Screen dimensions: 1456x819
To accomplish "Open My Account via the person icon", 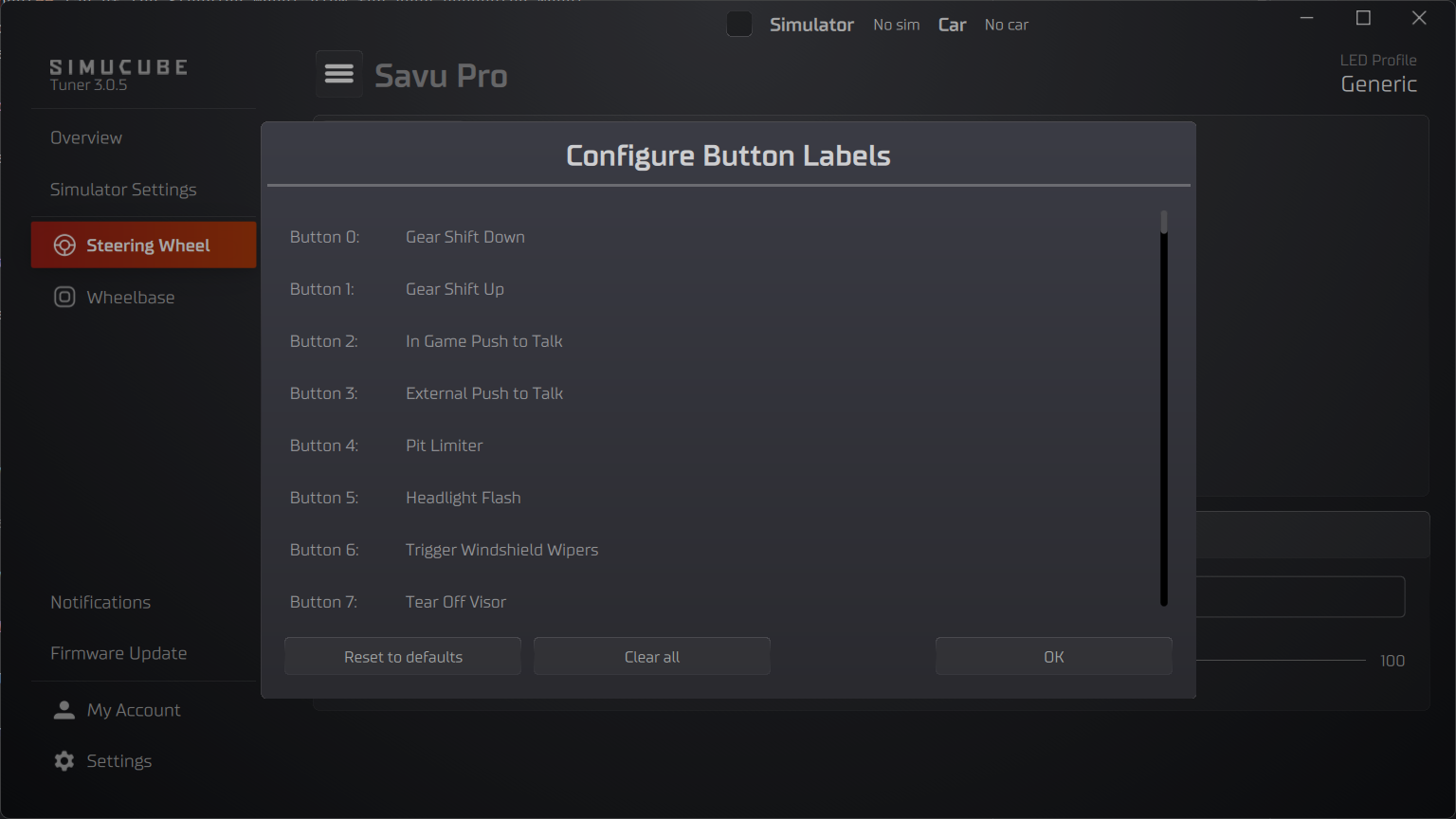I will pos(64,709).
